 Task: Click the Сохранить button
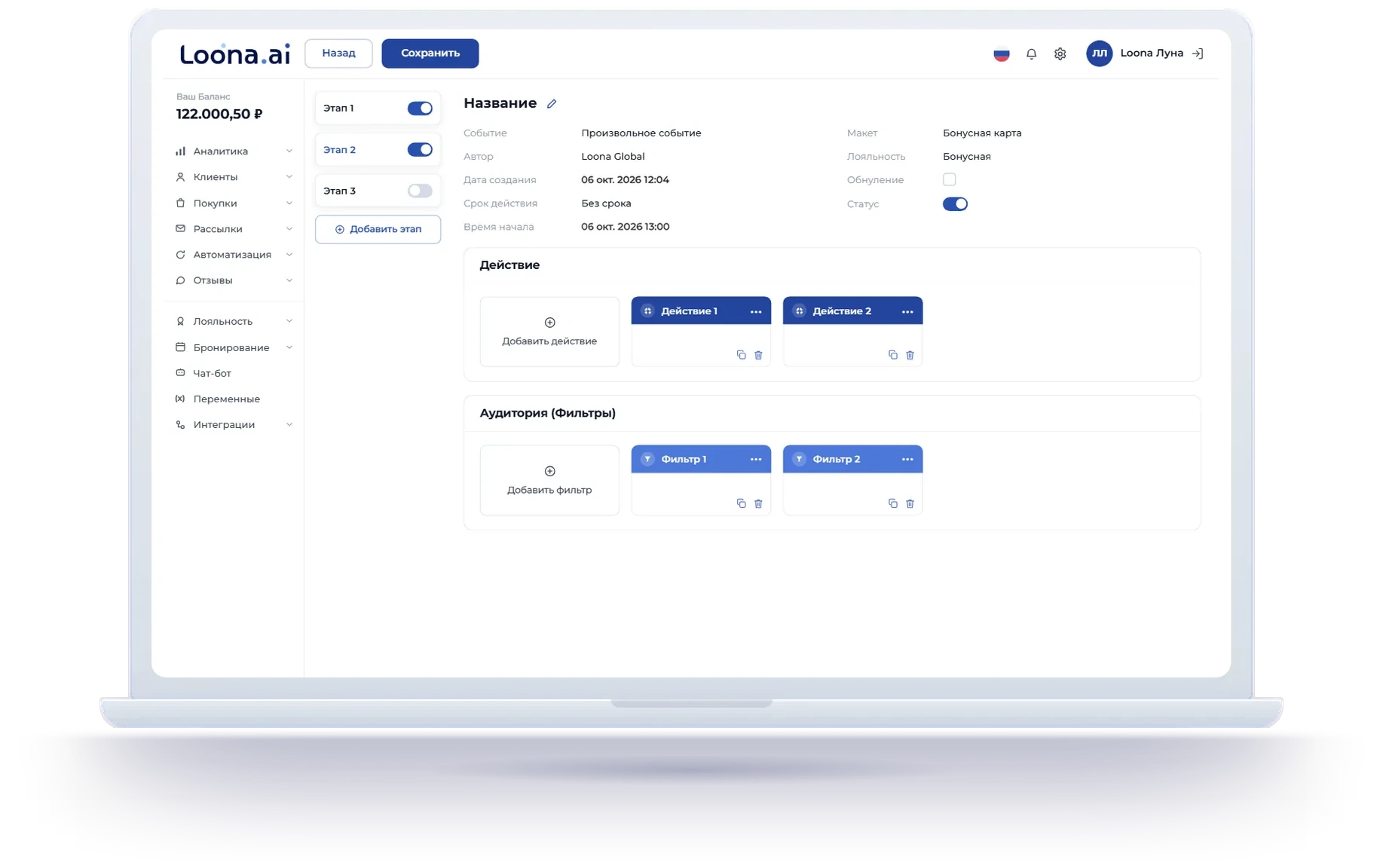430,53
